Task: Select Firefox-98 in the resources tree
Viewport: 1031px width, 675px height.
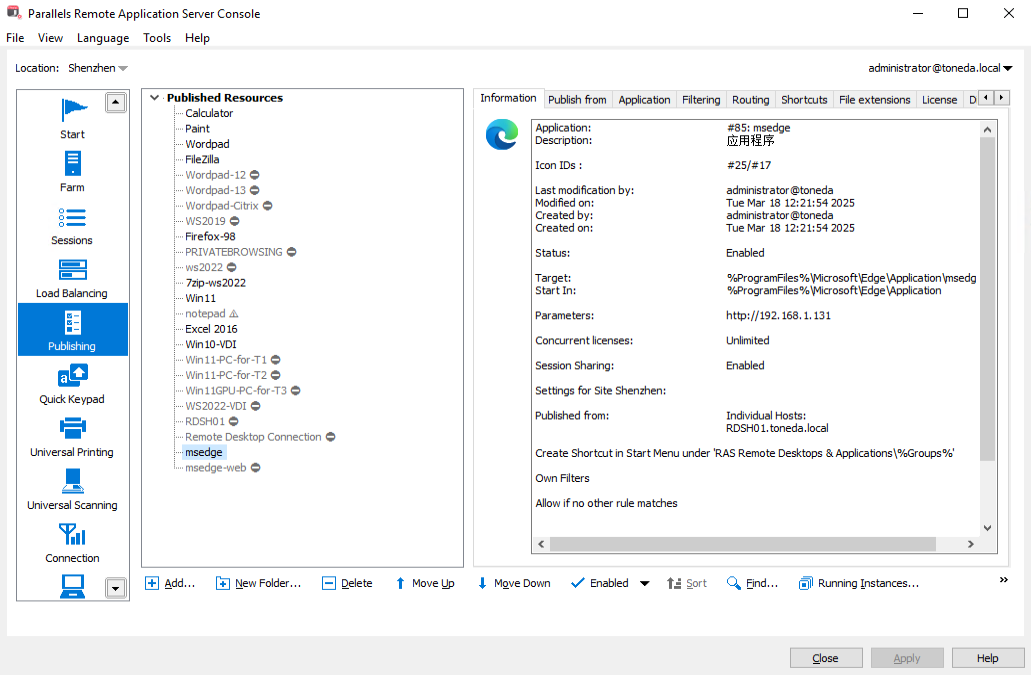Action: coord(210,237)
